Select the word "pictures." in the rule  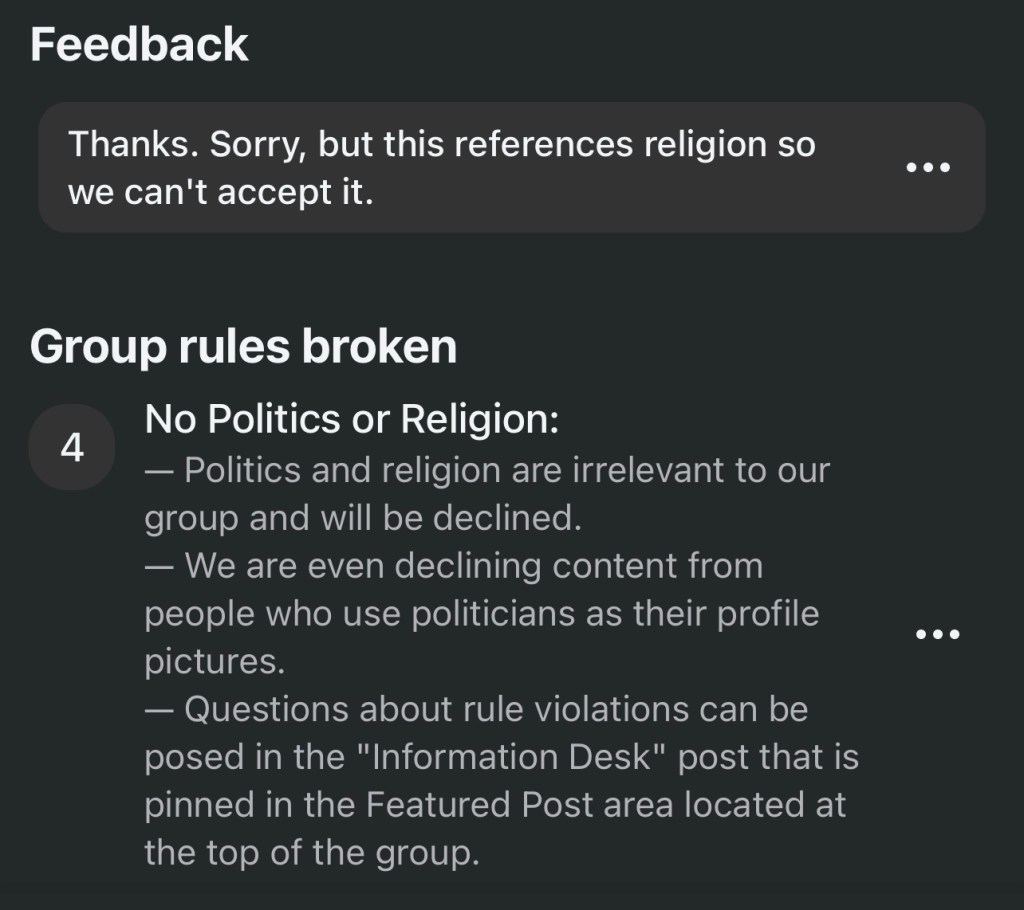208,662
